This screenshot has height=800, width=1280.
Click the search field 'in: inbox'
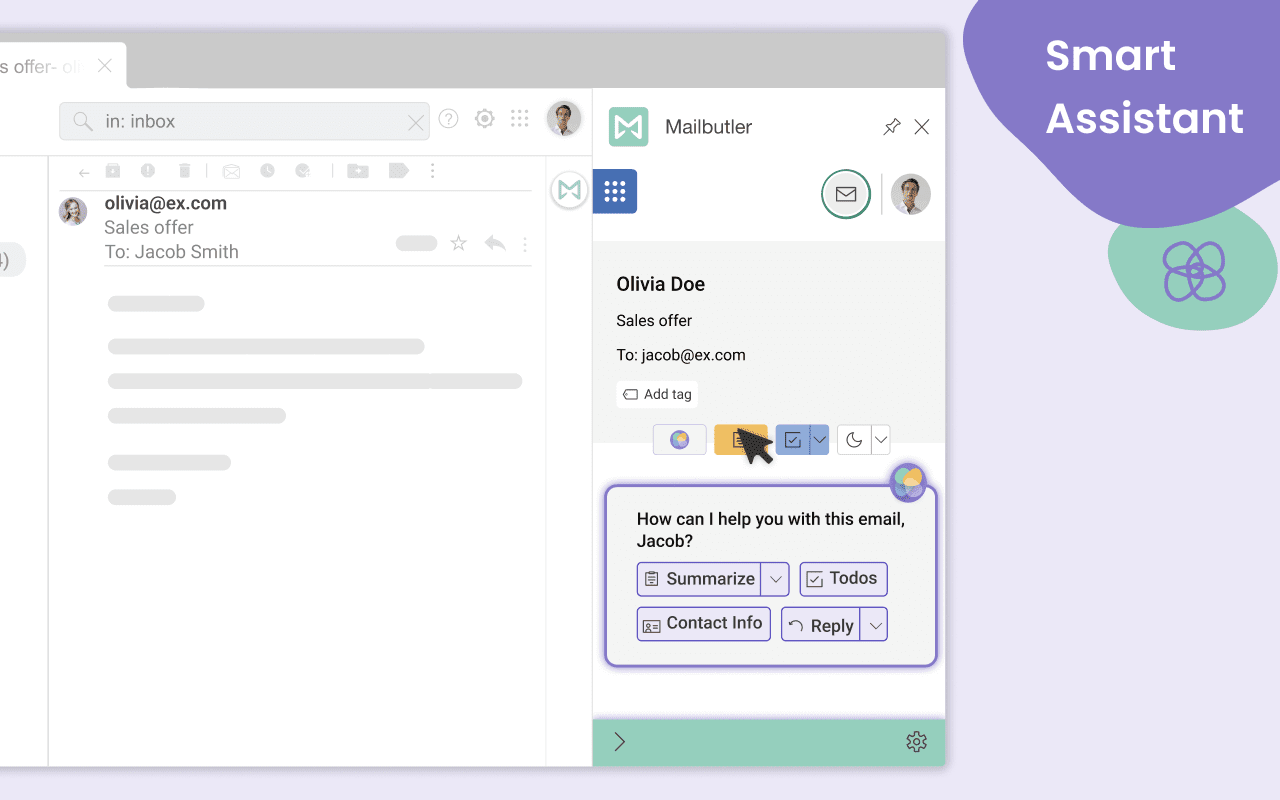tap(244, 121)
